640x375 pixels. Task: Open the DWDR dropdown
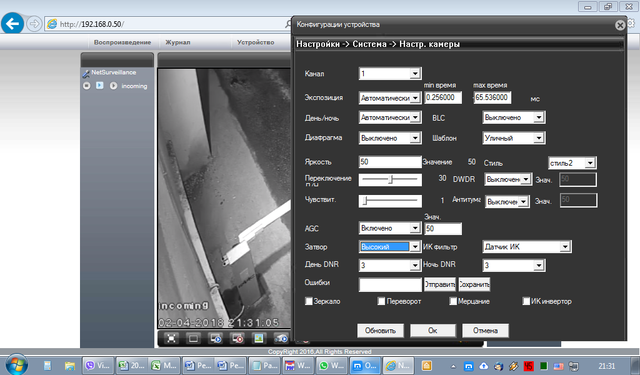[x=508, y=179]
